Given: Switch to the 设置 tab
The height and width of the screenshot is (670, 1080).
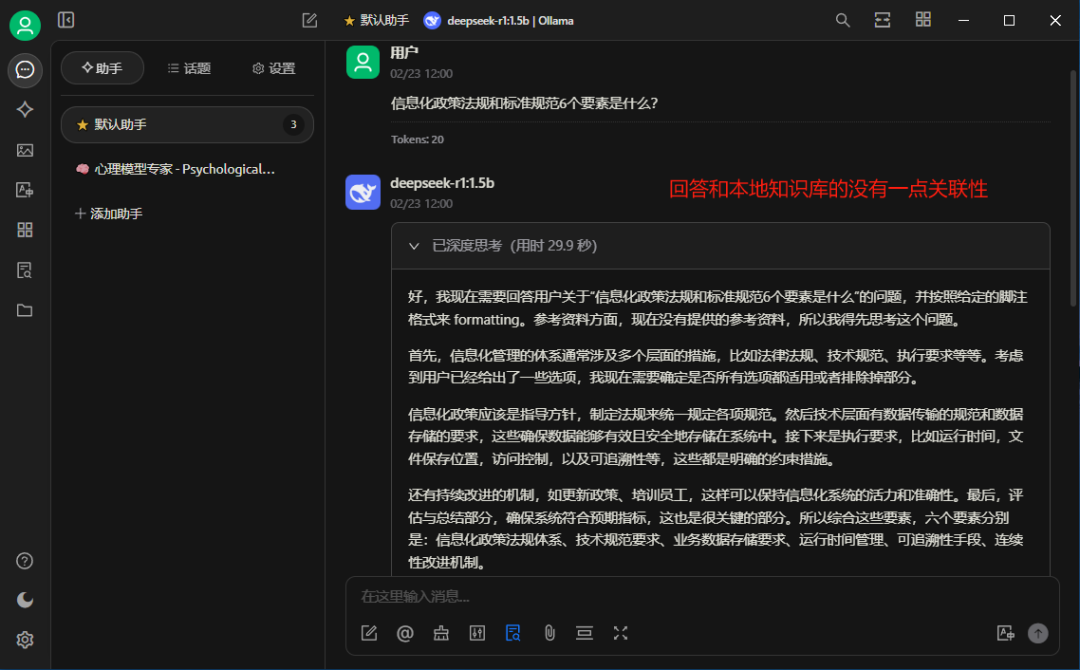Looking at the screenshot, I should 274,68.
